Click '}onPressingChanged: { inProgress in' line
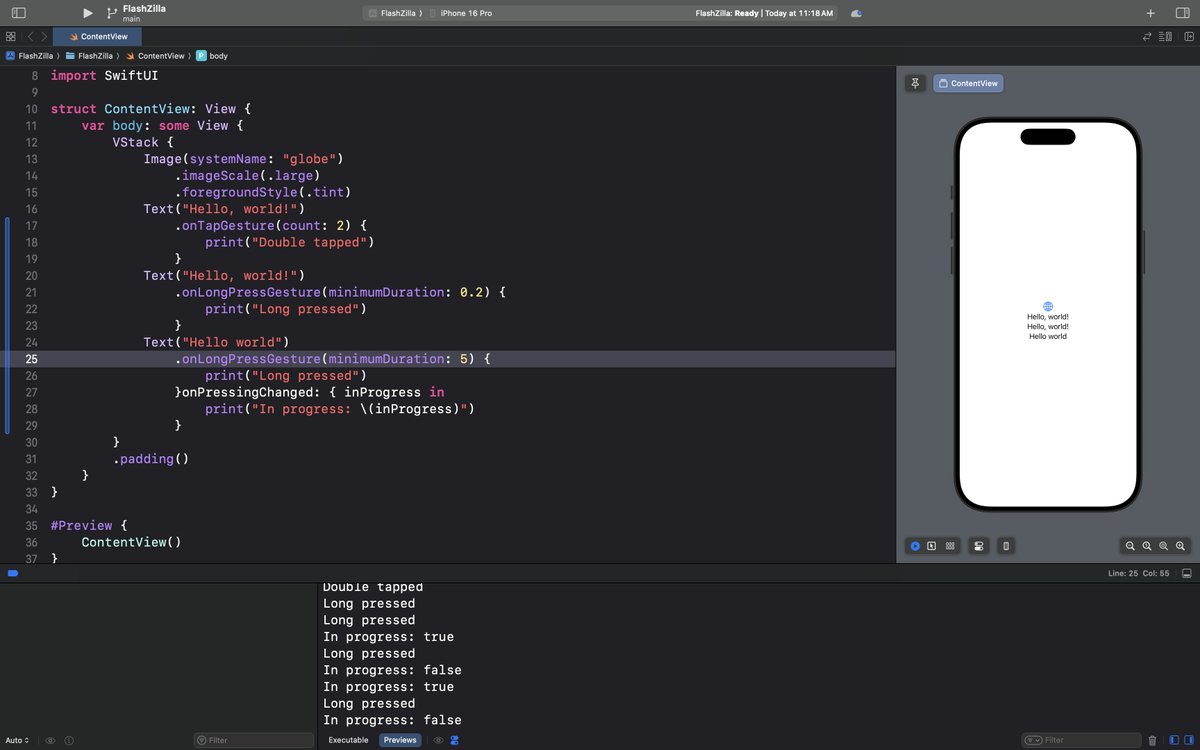The image size is (1200, 750). click(310, 392)
